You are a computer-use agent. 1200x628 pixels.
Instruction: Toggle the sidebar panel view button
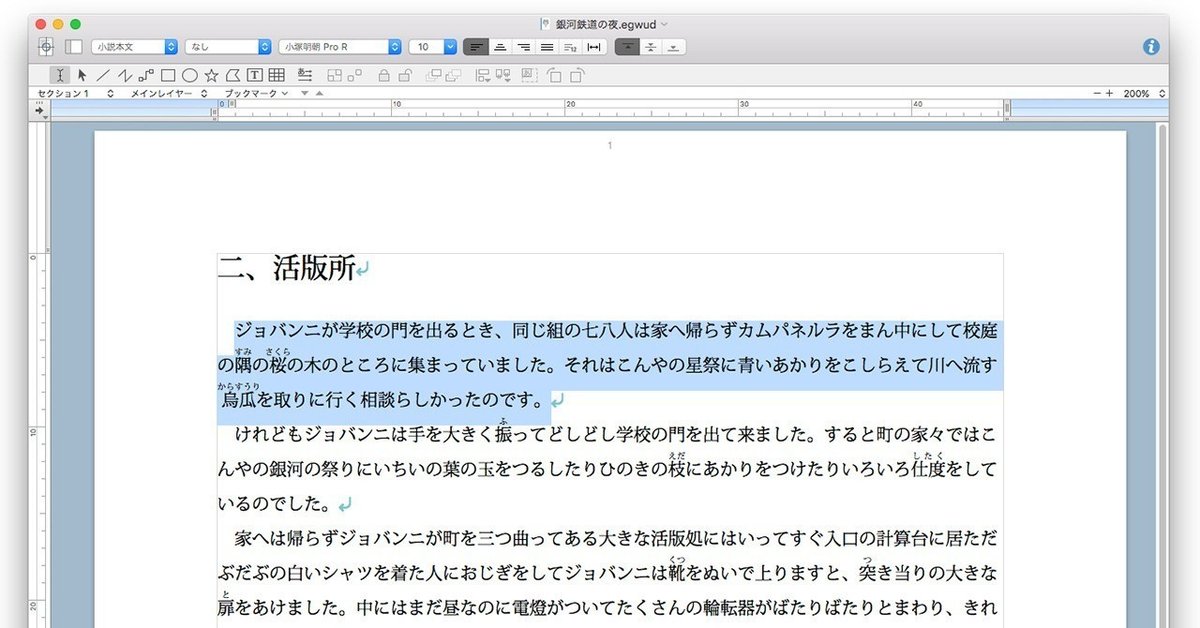coord(74,47)
